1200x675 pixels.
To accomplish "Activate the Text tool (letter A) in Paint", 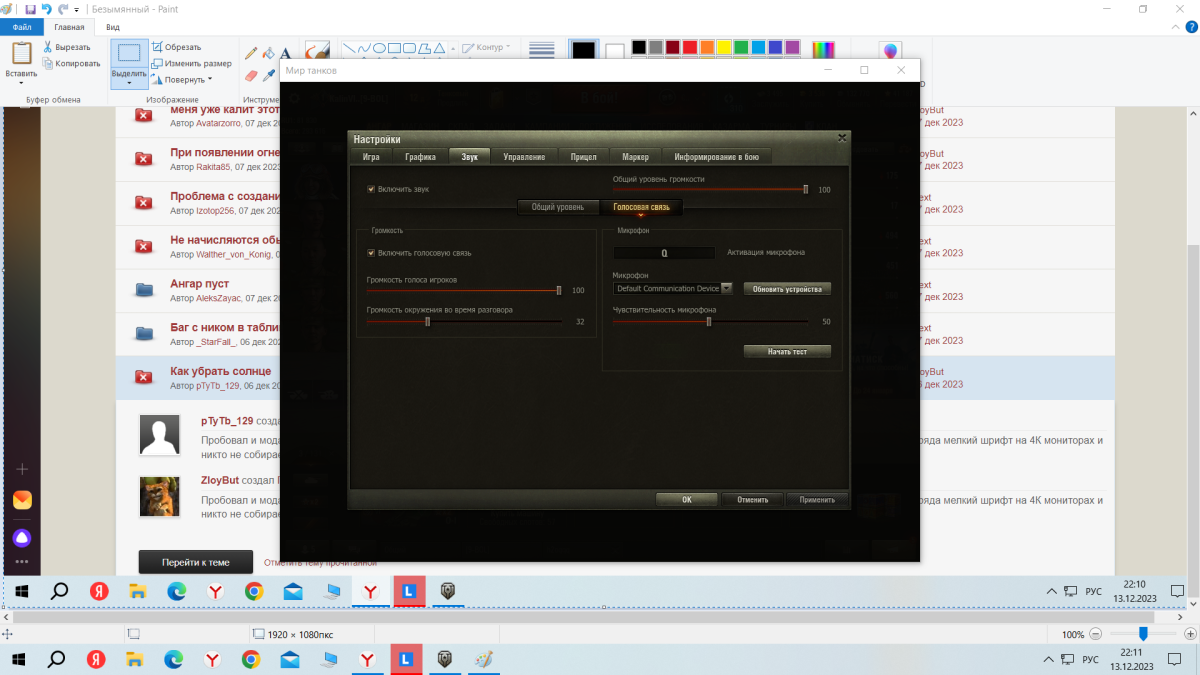I will [x=285, y=53].
